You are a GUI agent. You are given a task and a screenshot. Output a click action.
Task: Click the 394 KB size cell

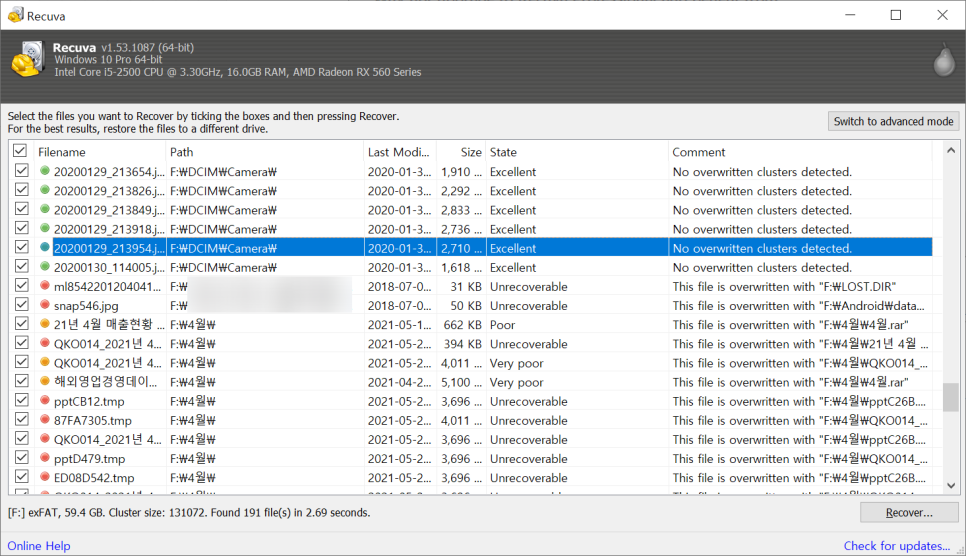click(x=462, y=344)
